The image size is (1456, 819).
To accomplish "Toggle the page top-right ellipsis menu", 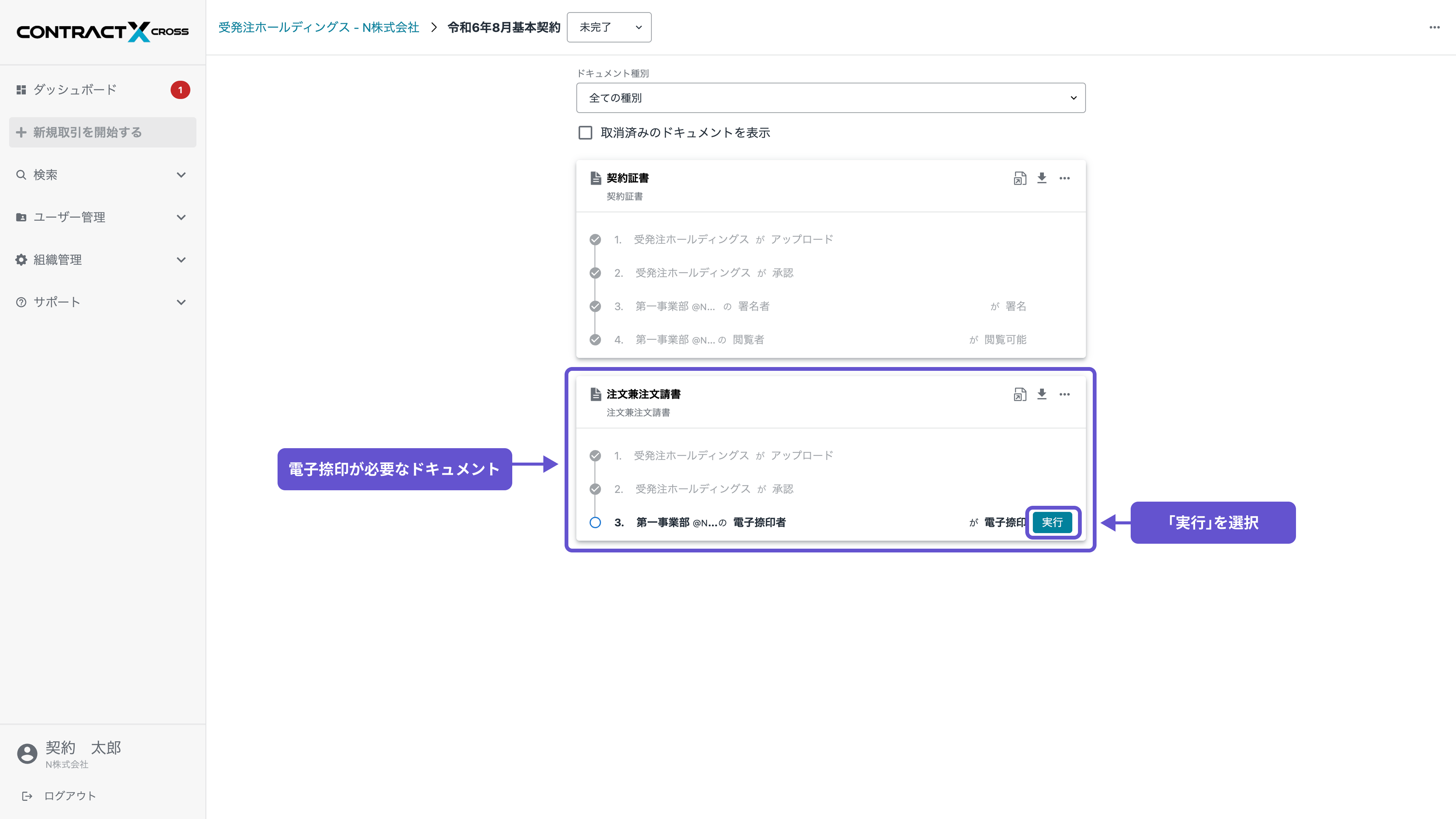I will pos(1434,27).
